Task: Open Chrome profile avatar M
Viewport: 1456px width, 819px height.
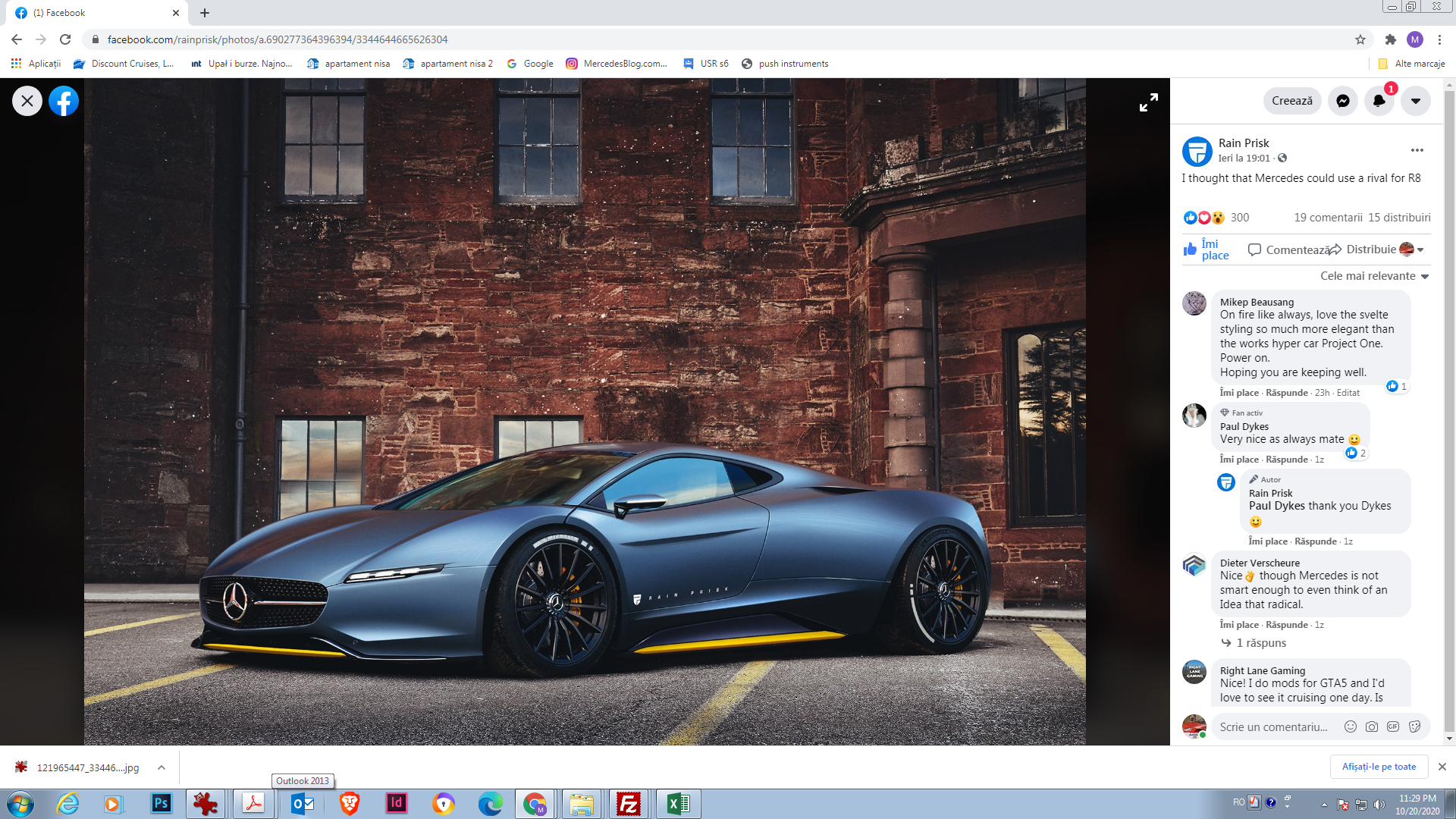Action: pos(1414,39)
